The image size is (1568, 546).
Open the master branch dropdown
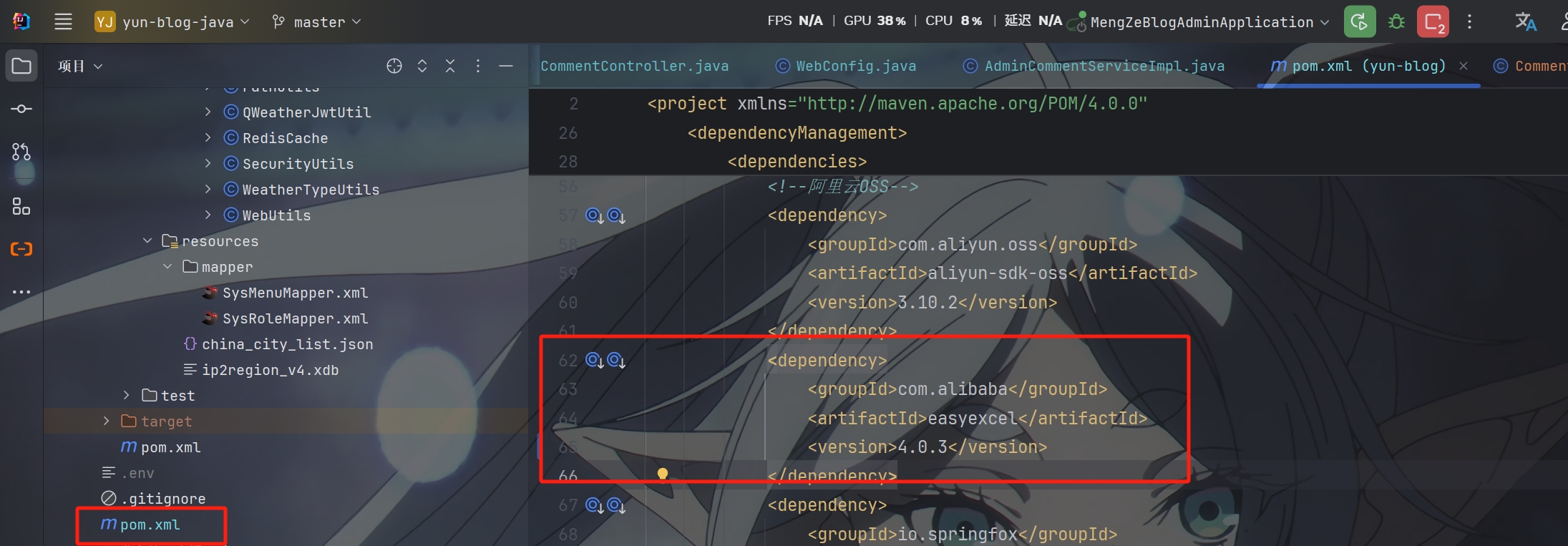[316, 22]
